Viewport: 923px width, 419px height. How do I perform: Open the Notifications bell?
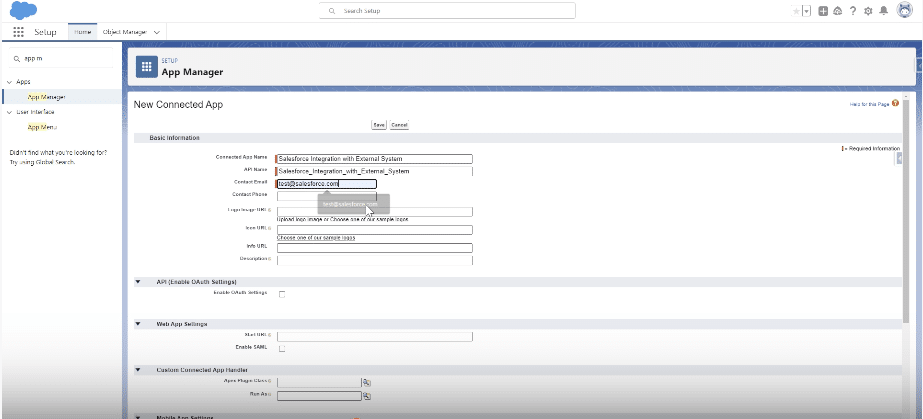pyautogui.click(x=884, y=11)
